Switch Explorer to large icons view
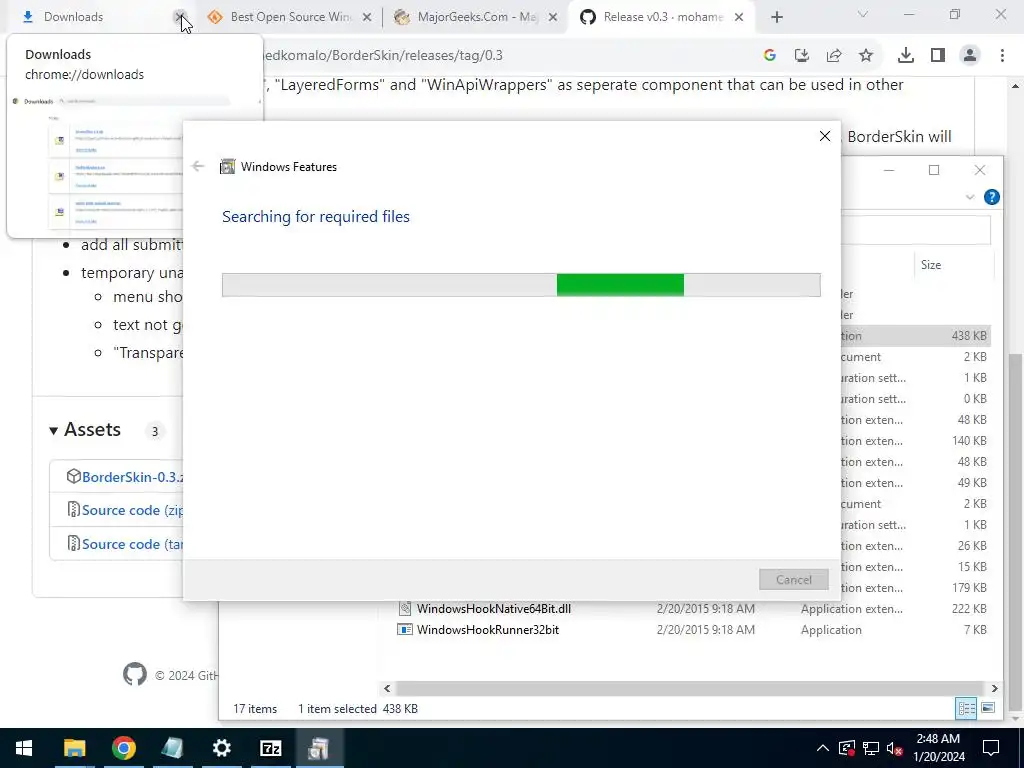The image size is (1024, 768). (988, 709)
